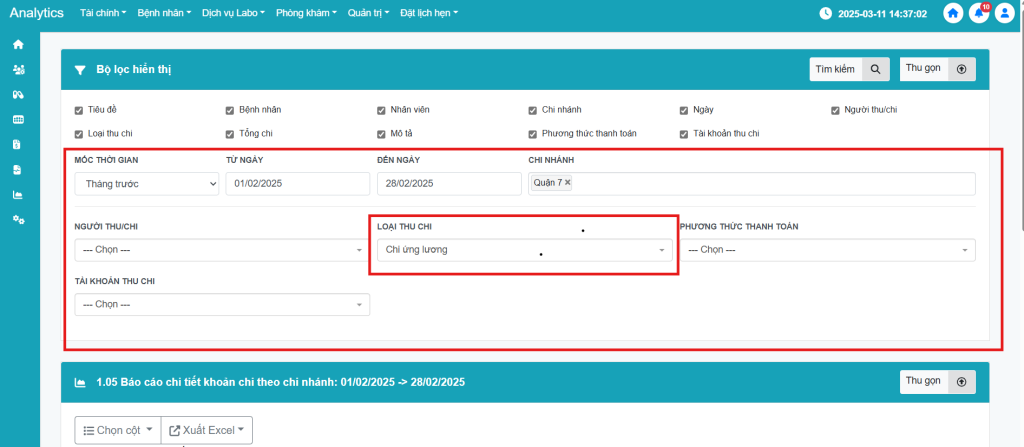Remove the Quận 7 branch tag
The height and width of the screenshot is (447, 1024).
pos(568,183)
